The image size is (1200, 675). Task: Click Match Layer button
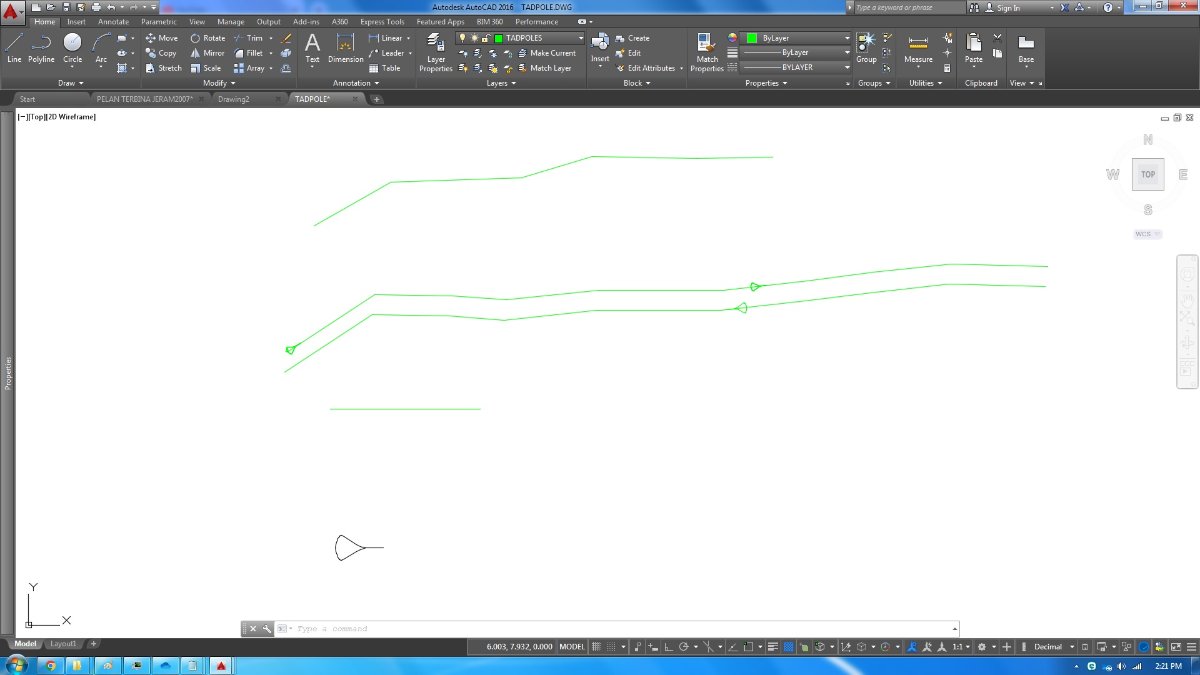point(543,68)
